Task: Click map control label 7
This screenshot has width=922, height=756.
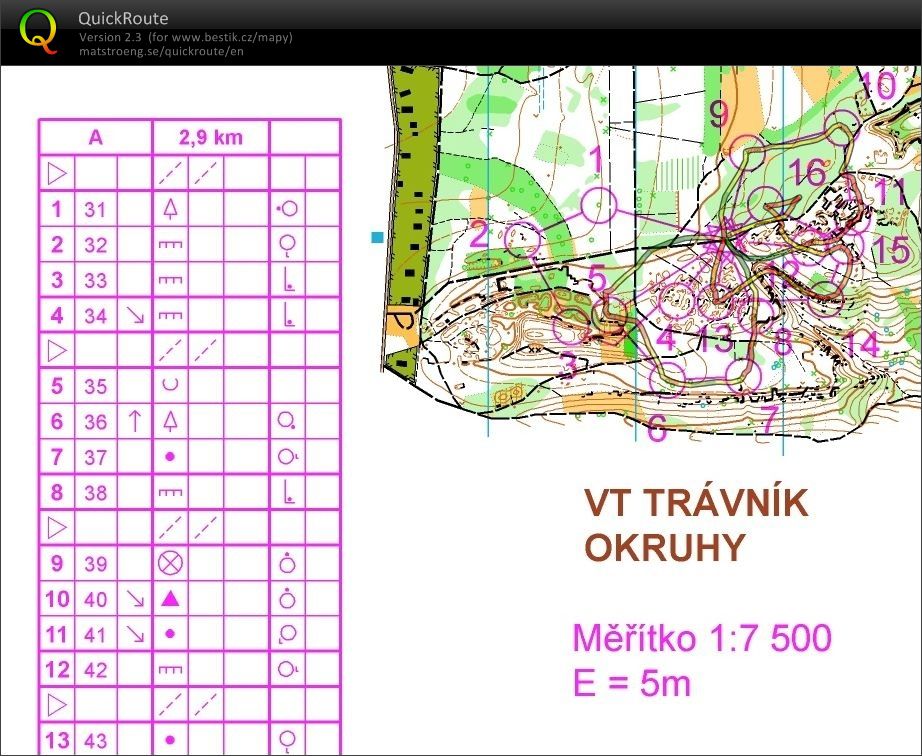Action: coord(769,419)
